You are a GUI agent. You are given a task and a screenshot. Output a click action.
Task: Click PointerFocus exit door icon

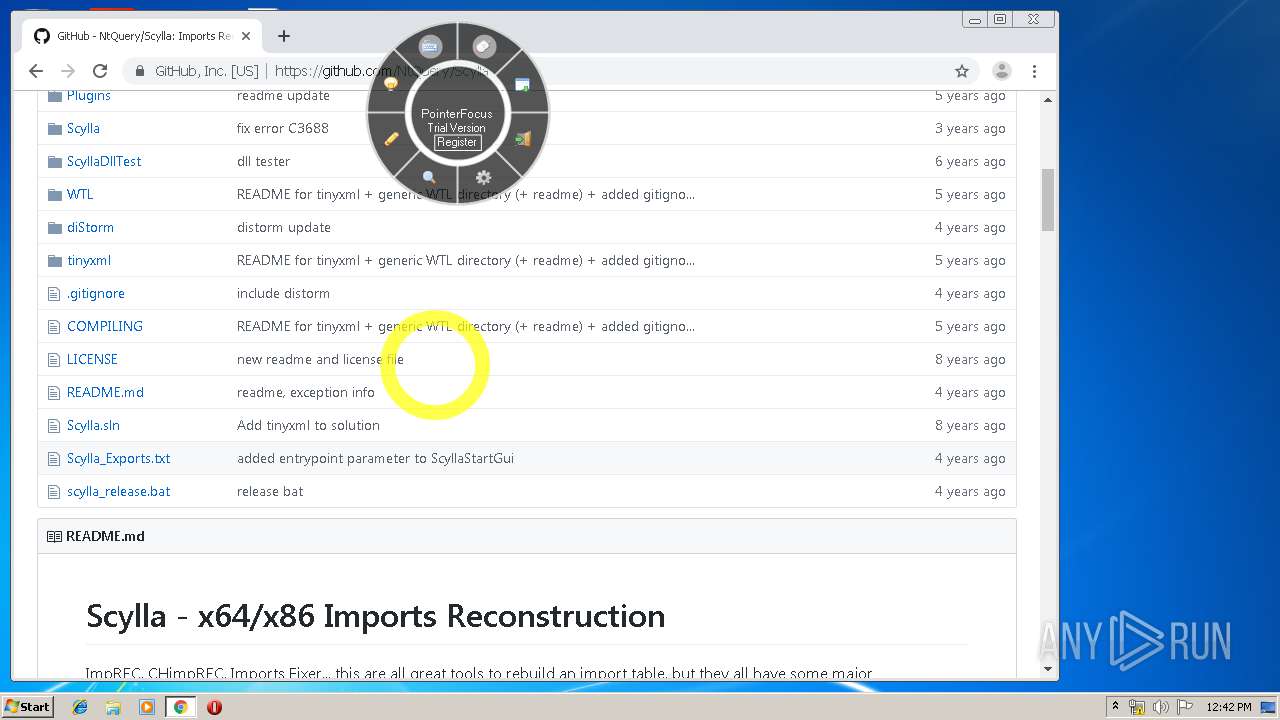[x=522, y=139]
